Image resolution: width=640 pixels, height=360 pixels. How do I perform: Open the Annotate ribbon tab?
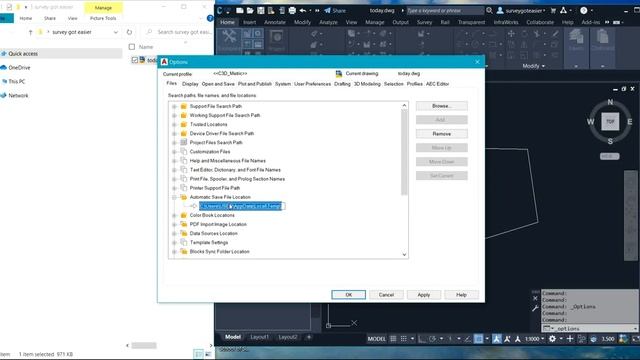(x=275, y=22)
